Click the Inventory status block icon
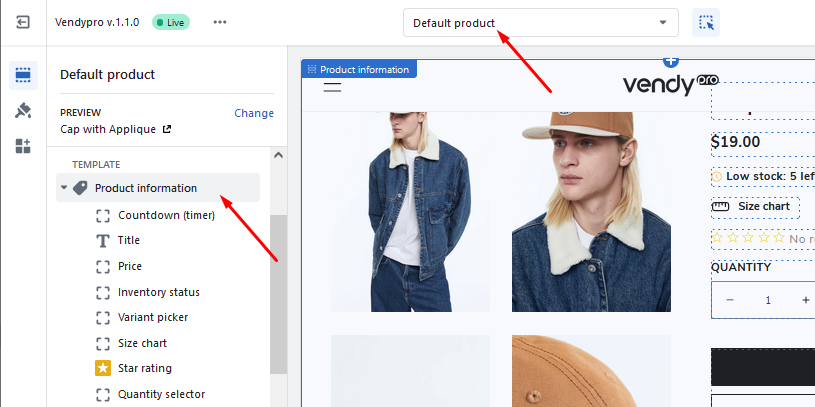Viewport: 815px width, 407px height. (103, 292)
